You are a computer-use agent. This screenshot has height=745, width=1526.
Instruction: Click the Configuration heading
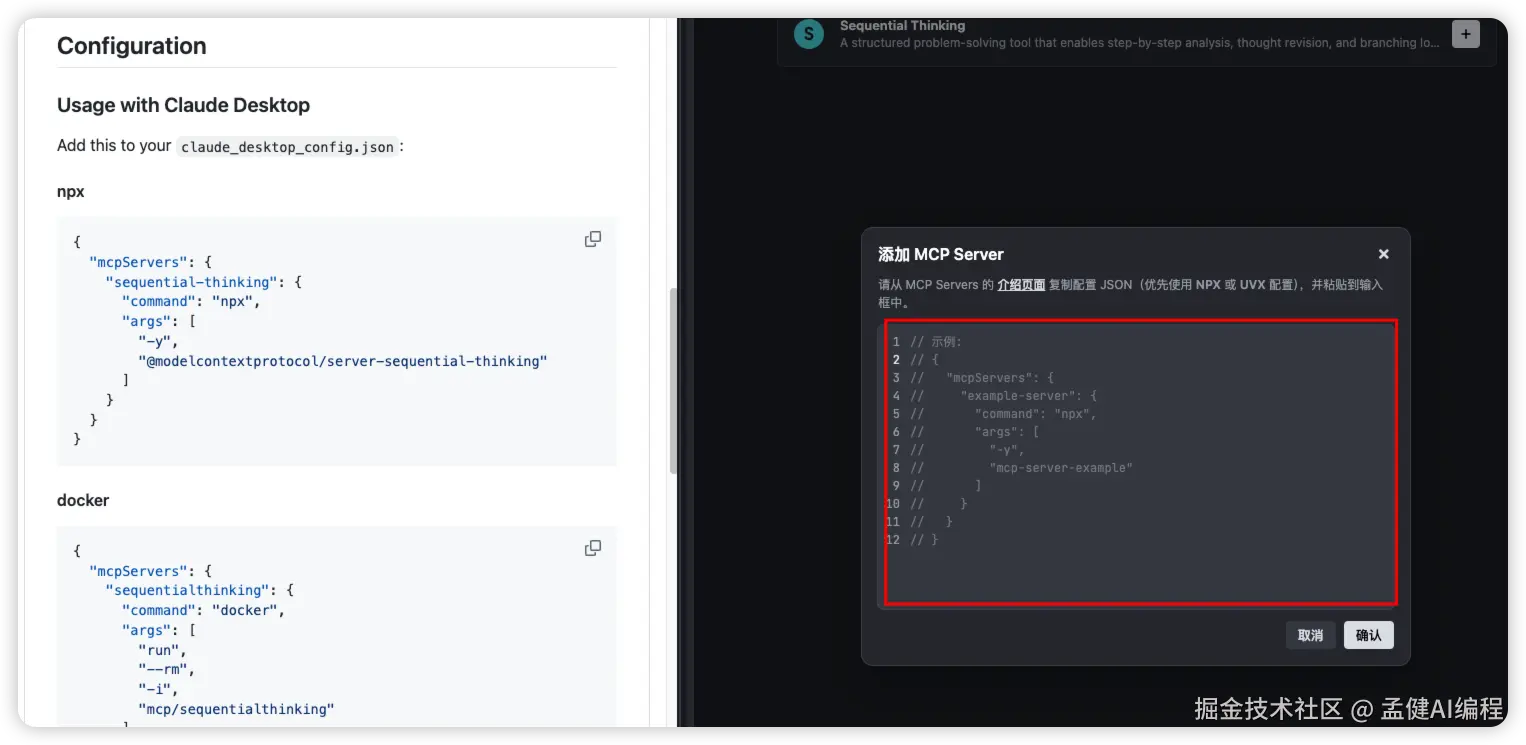132,46
